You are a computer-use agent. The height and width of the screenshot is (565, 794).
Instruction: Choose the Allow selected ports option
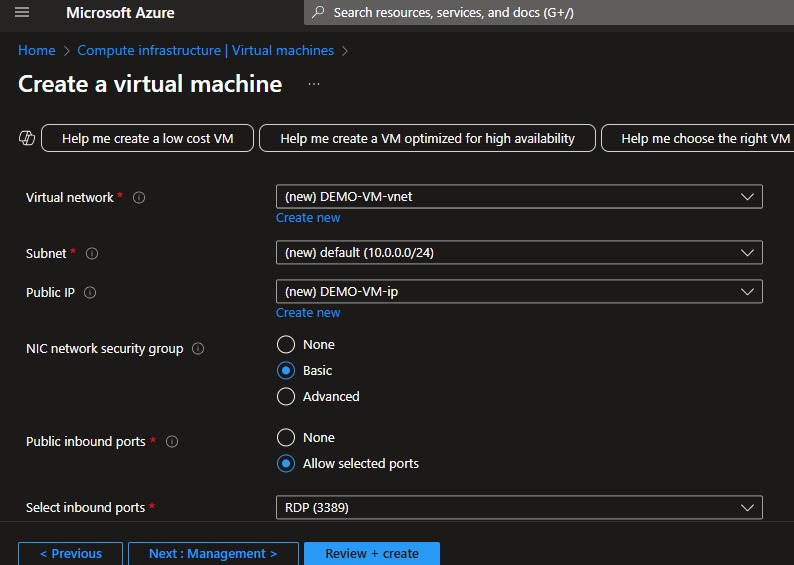tap(286, 464)
